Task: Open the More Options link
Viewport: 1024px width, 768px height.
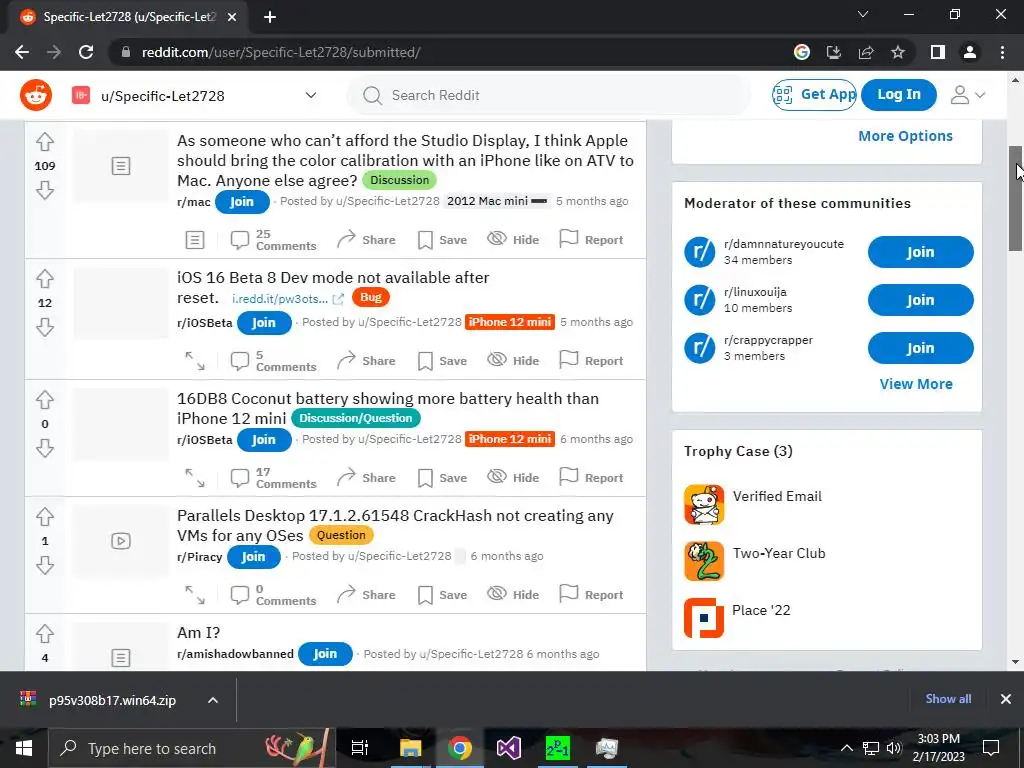Action: click(x=905, y=136)
